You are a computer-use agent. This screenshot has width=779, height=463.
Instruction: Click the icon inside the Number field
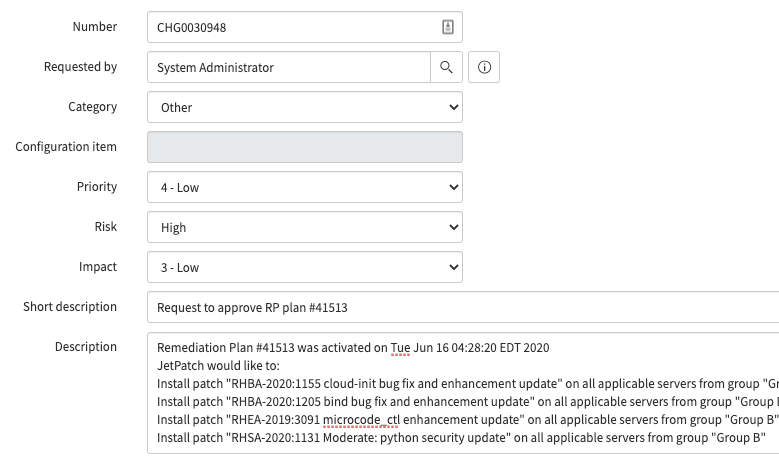[448, 27]
